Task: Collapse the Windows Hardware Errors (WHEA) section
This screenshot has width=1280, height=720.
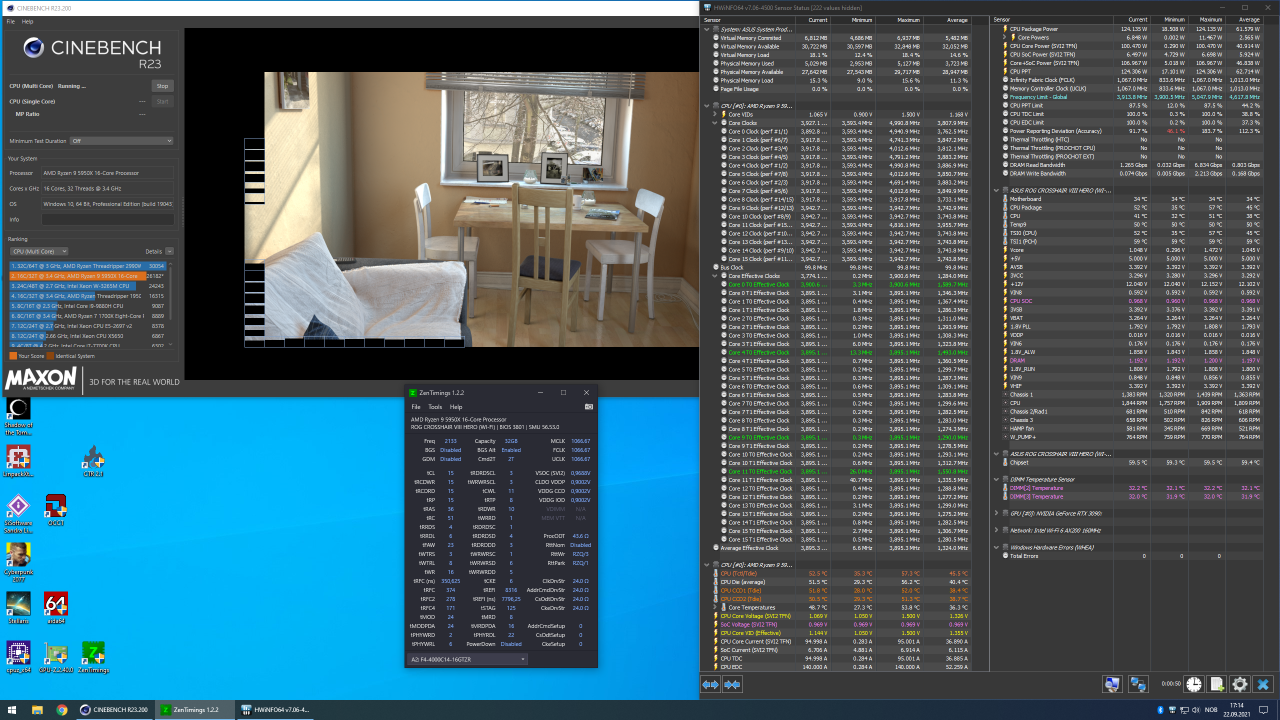Action: [x=997, y=547]
